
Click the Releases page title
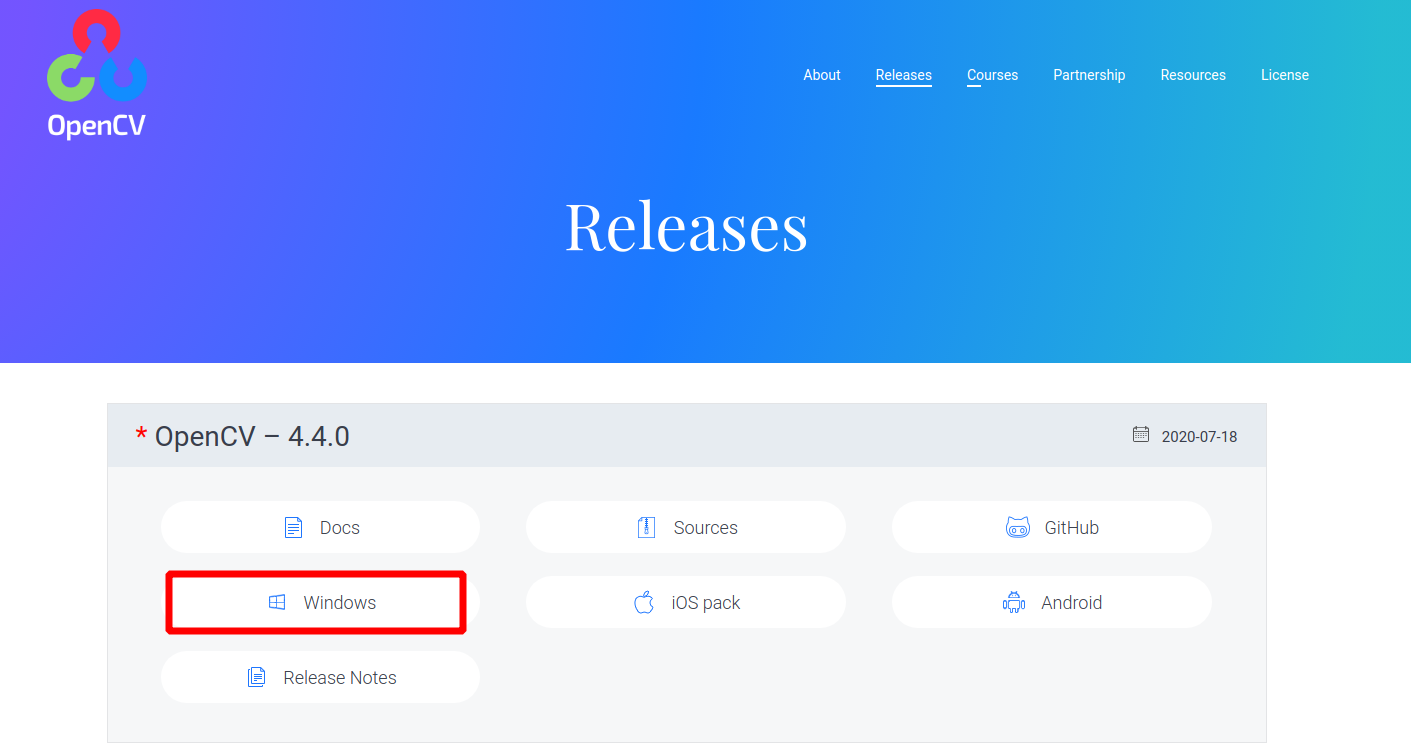[686, 226]
